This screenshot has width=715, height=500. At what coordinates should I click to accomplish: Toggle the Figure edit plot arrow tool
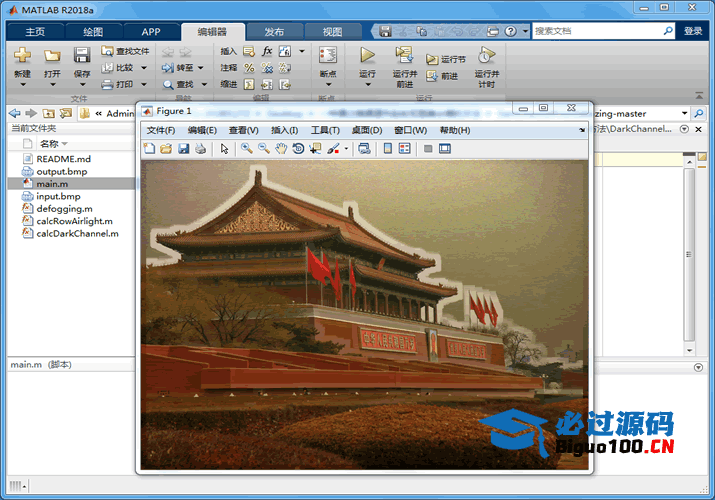click(224, 148)
